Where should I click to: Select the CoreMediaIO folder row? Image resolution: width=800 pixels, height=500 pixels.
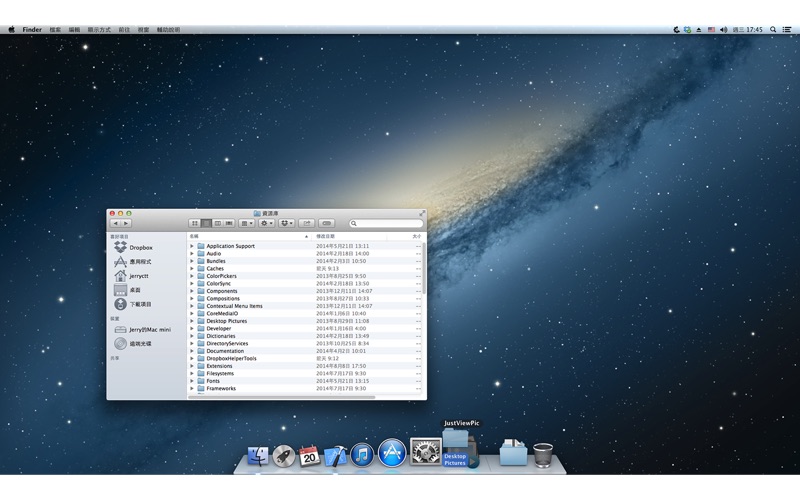305,313
